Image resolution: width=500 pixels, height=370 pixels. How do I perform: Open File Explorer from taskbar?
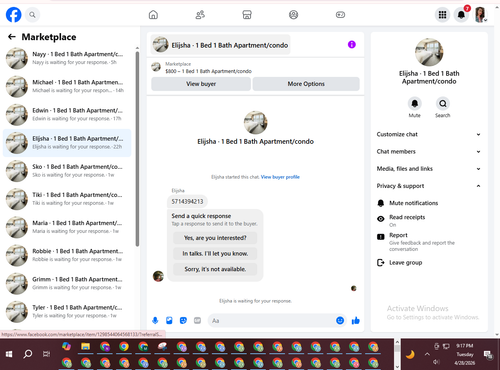coord(86,347)
